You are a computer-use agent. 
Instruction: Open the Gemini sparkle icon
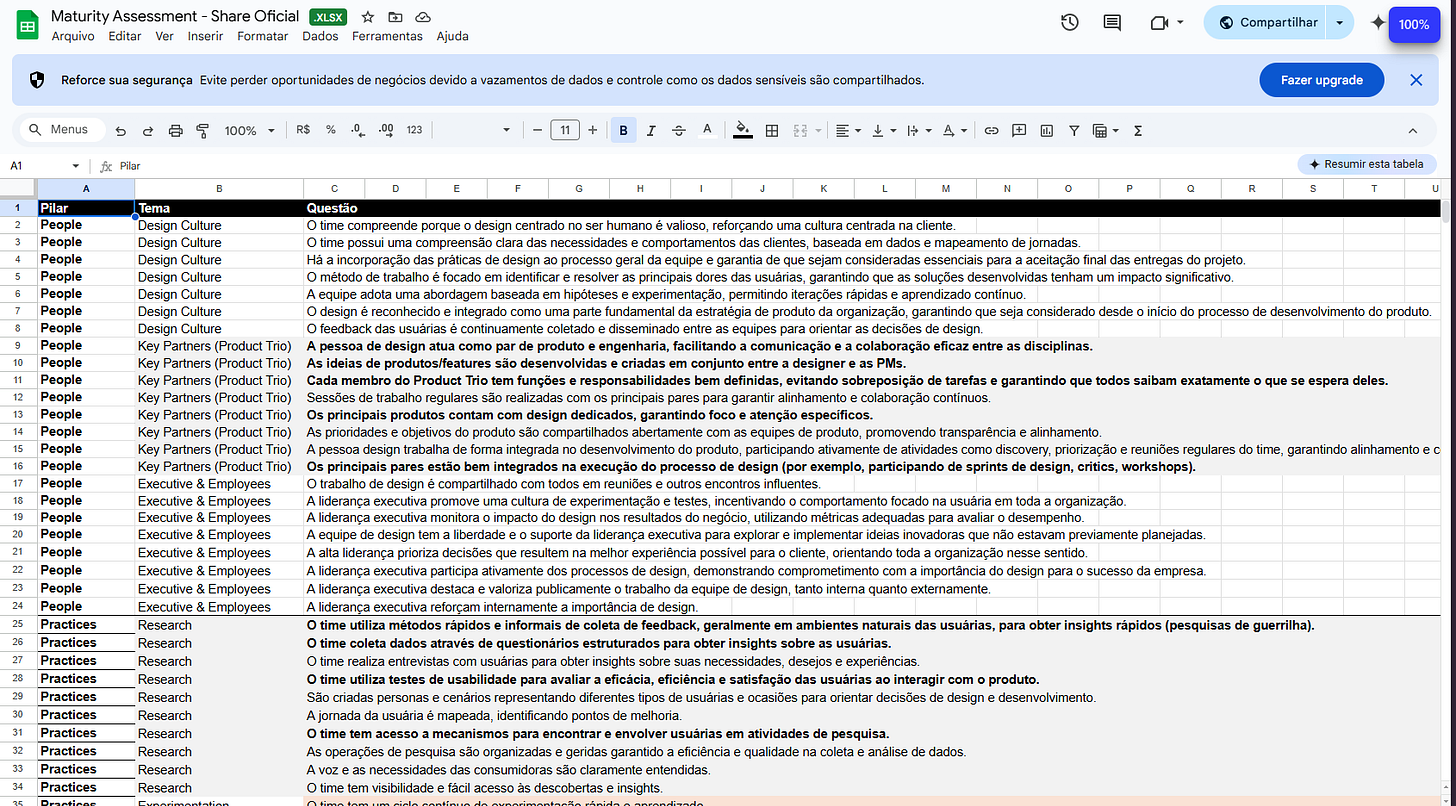[x=1377, y=23]
